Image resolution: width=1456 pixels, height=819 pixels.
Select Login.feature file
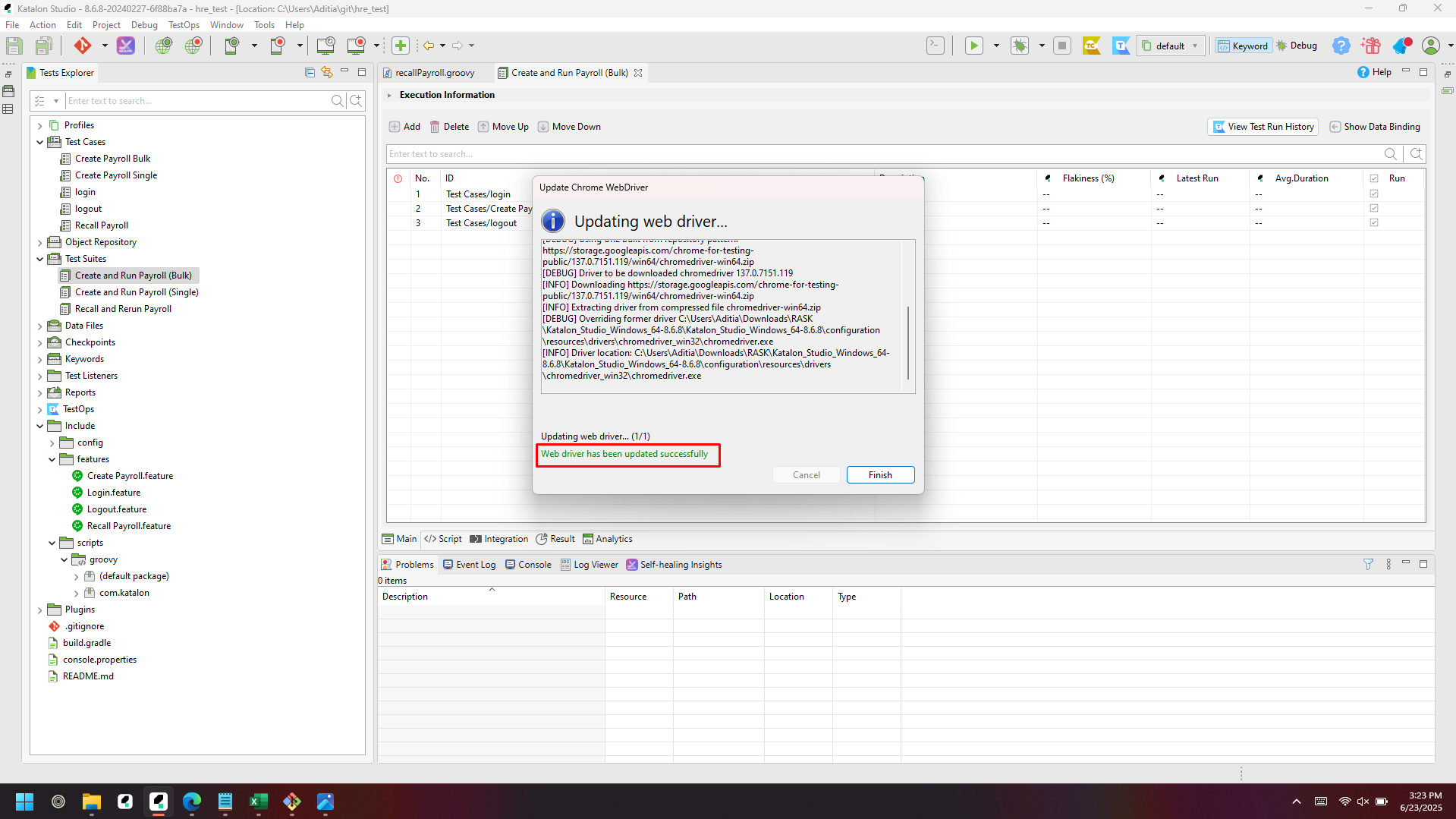pos(113,493)
